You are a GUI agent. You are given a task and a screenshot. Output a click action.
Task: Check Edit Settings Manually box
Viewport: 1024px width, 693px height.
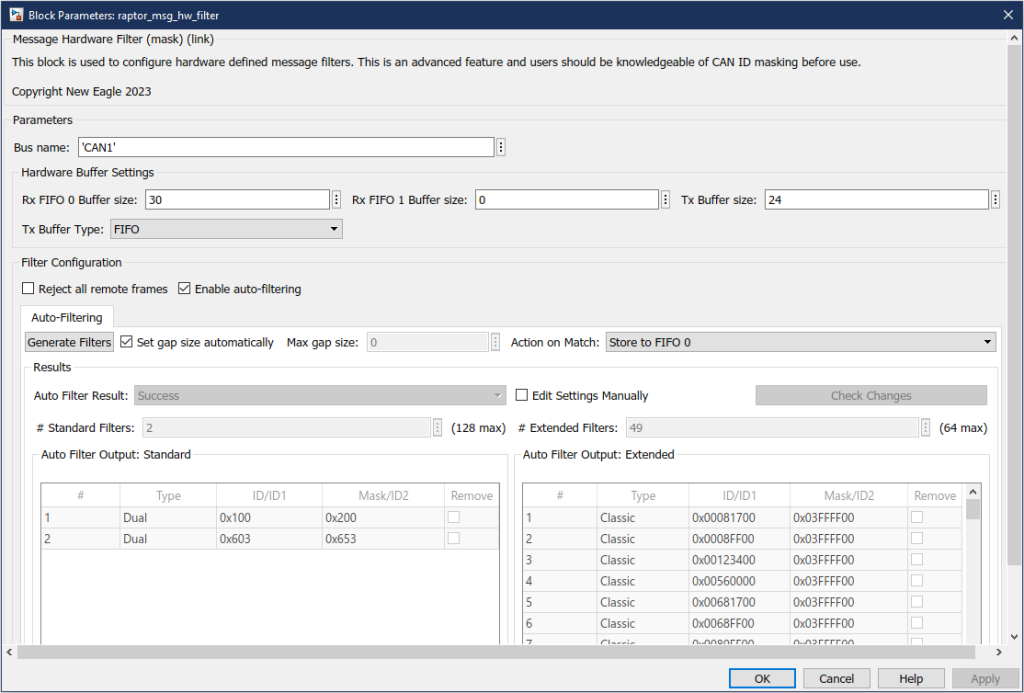click(x=522, y=396)
